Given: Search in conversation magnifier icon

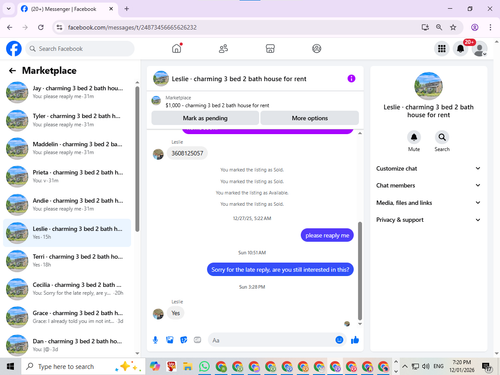Looking at the screenshot, I should point(442,137).
